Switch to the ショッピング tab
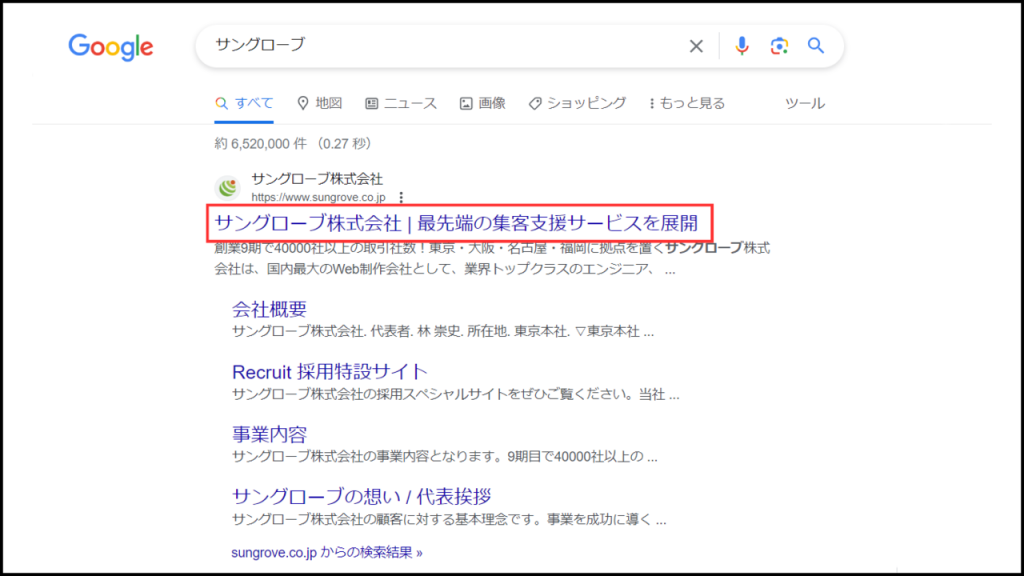 point(577,103)
